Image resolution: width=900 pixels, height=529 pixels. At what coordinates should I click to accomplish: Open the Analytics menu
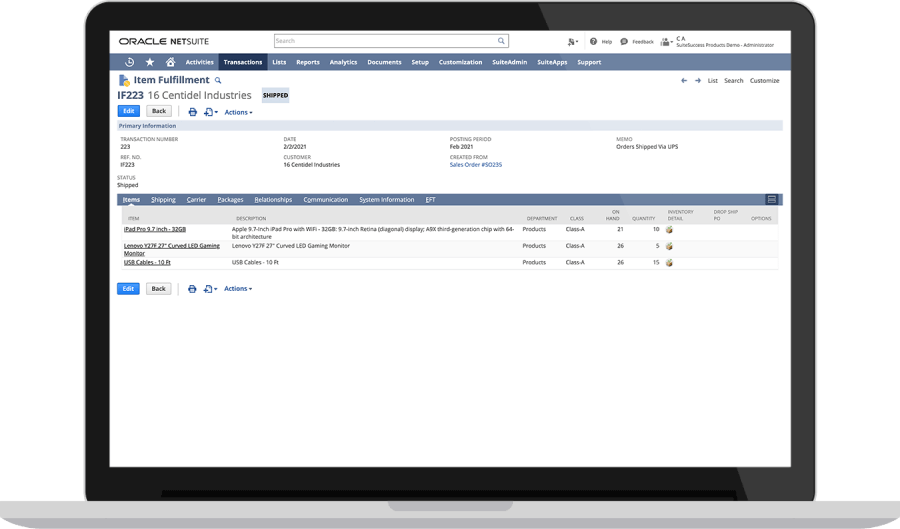click(343, 62)
